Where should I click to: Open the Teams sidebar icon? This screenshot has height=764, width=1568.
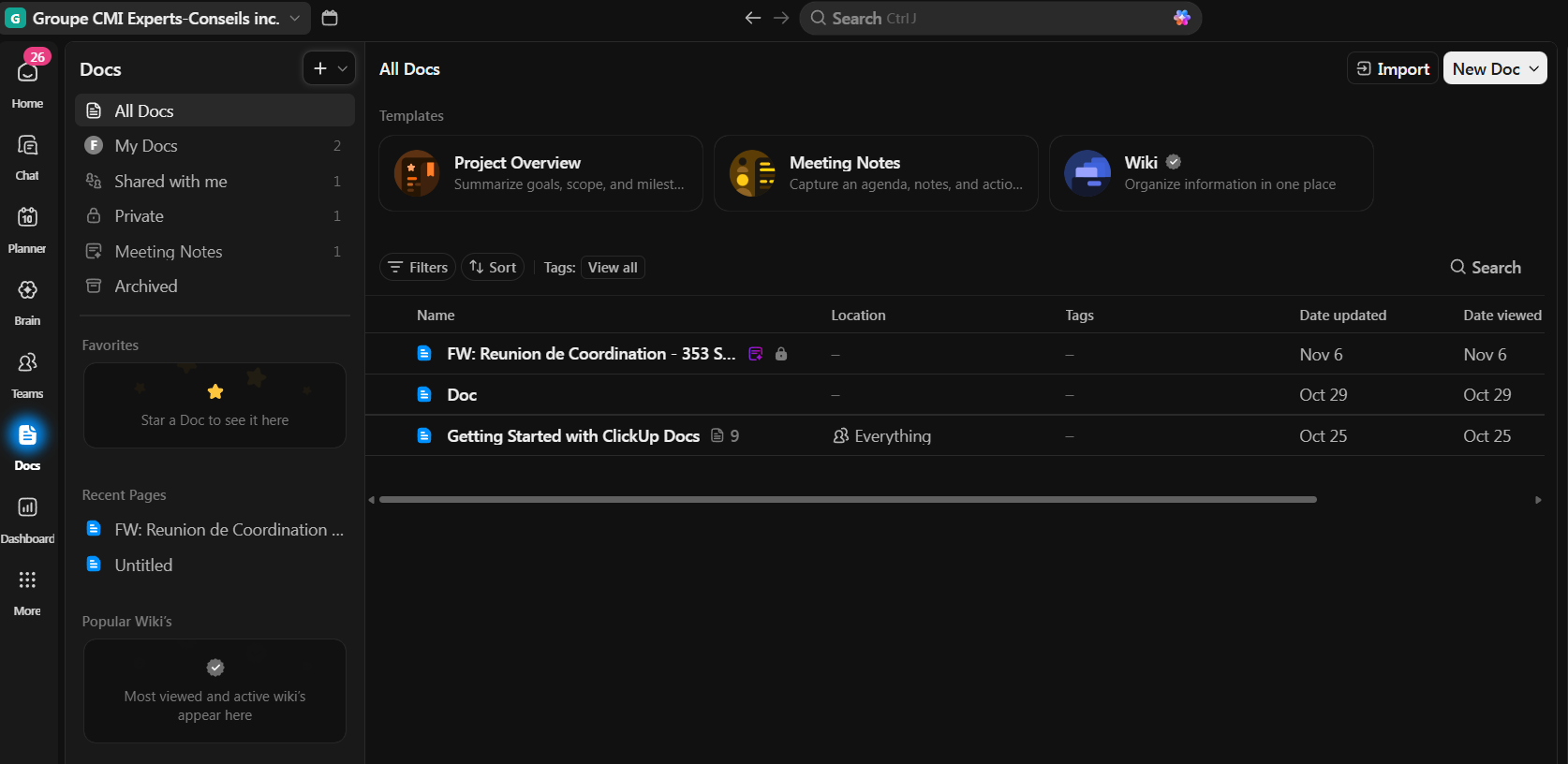click(x=27, y=363)
